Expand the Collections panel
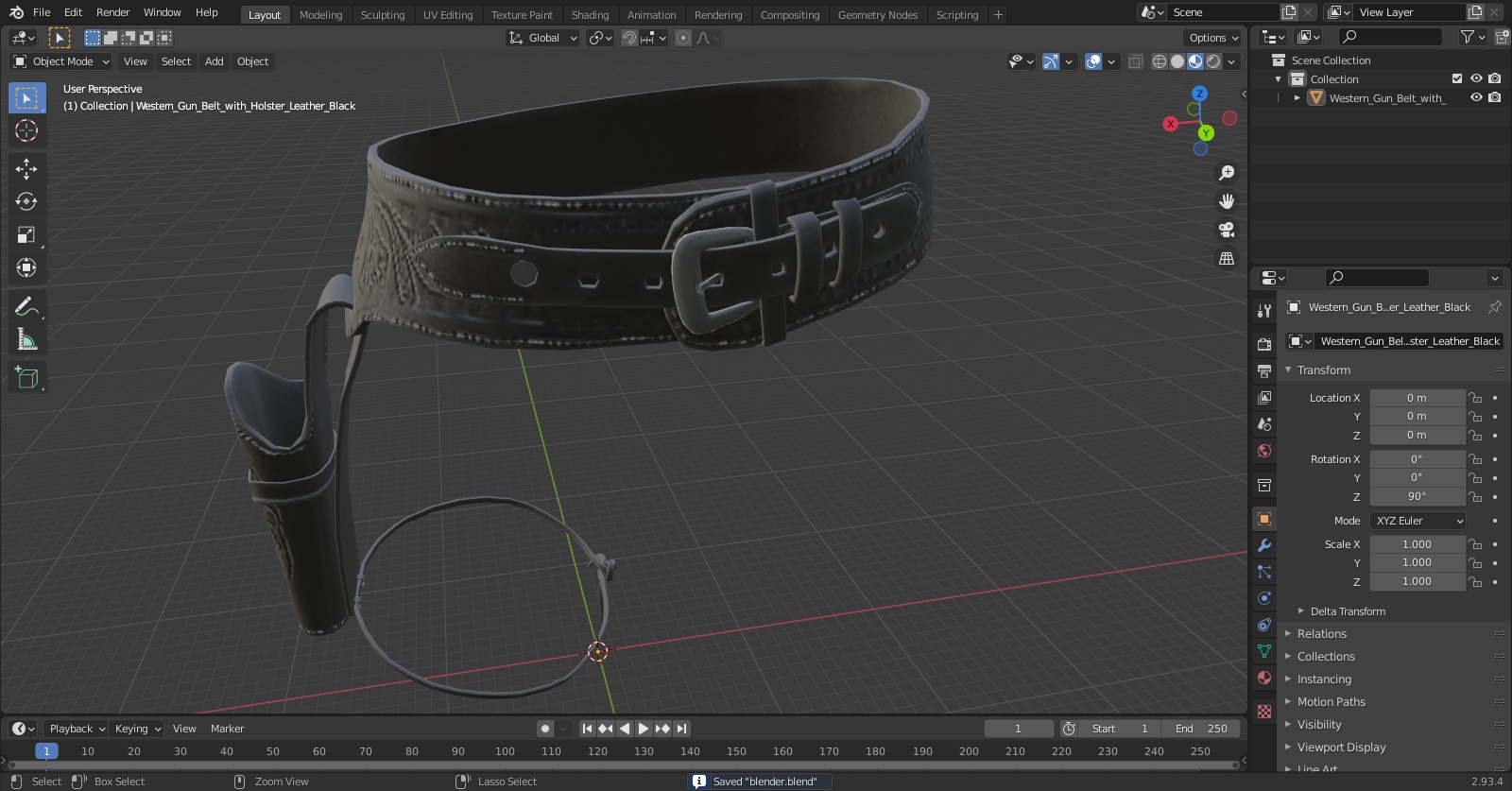This screenshot has width=1512, height=791. [1326, 657]
